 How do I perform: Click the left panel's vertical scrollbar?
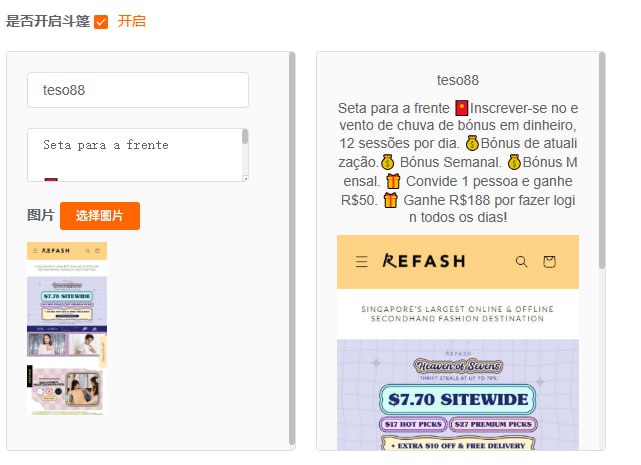pyautogui.click(x=292, y=249)
